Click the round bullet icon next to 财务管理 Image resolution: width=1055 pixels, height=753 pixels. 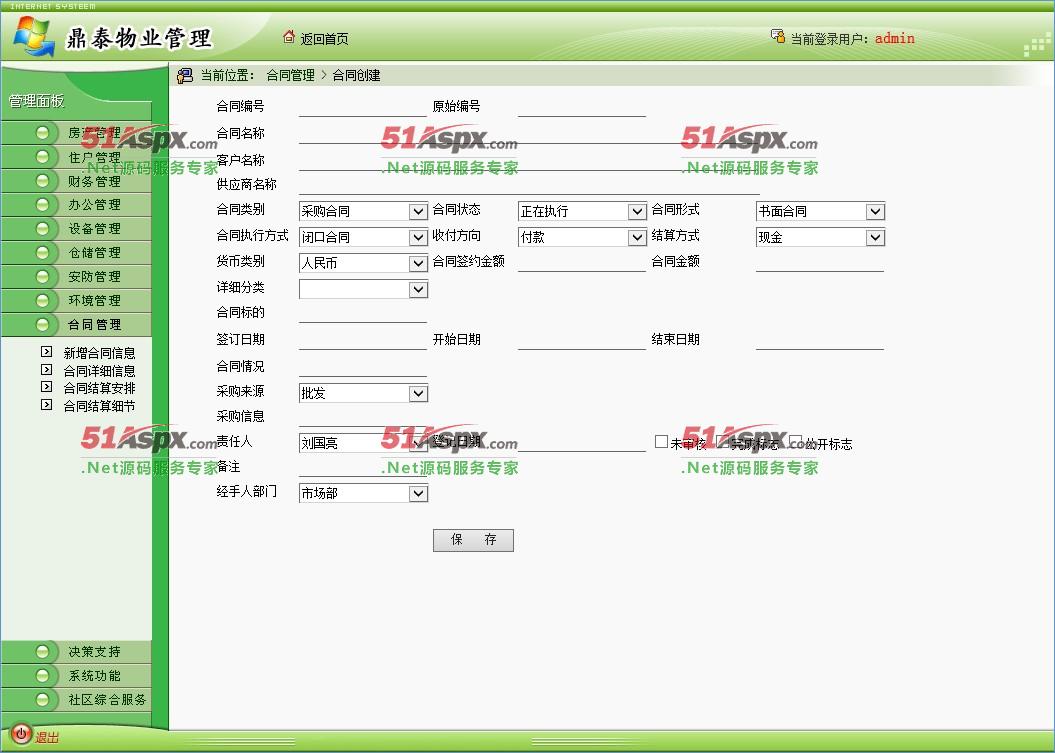tap(42, 181)
